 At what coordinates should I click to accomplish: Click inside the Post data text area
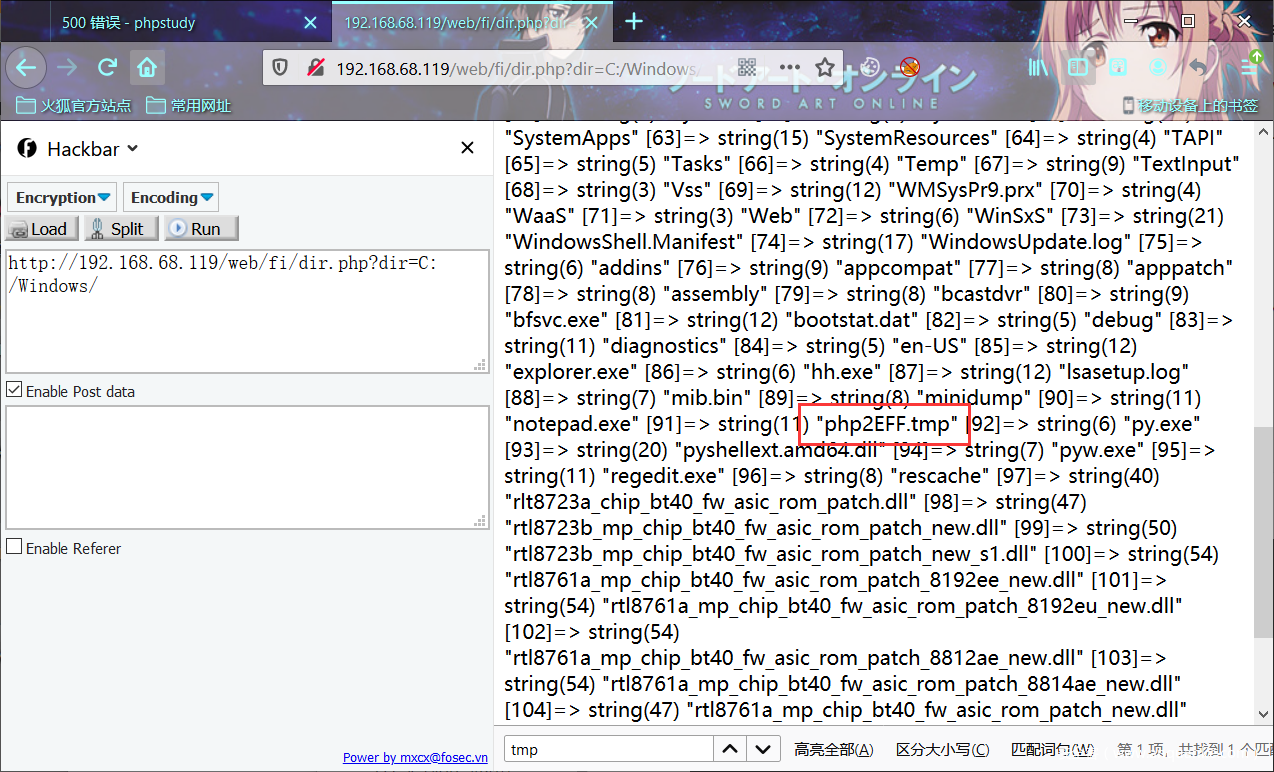[x=246, y=466]
